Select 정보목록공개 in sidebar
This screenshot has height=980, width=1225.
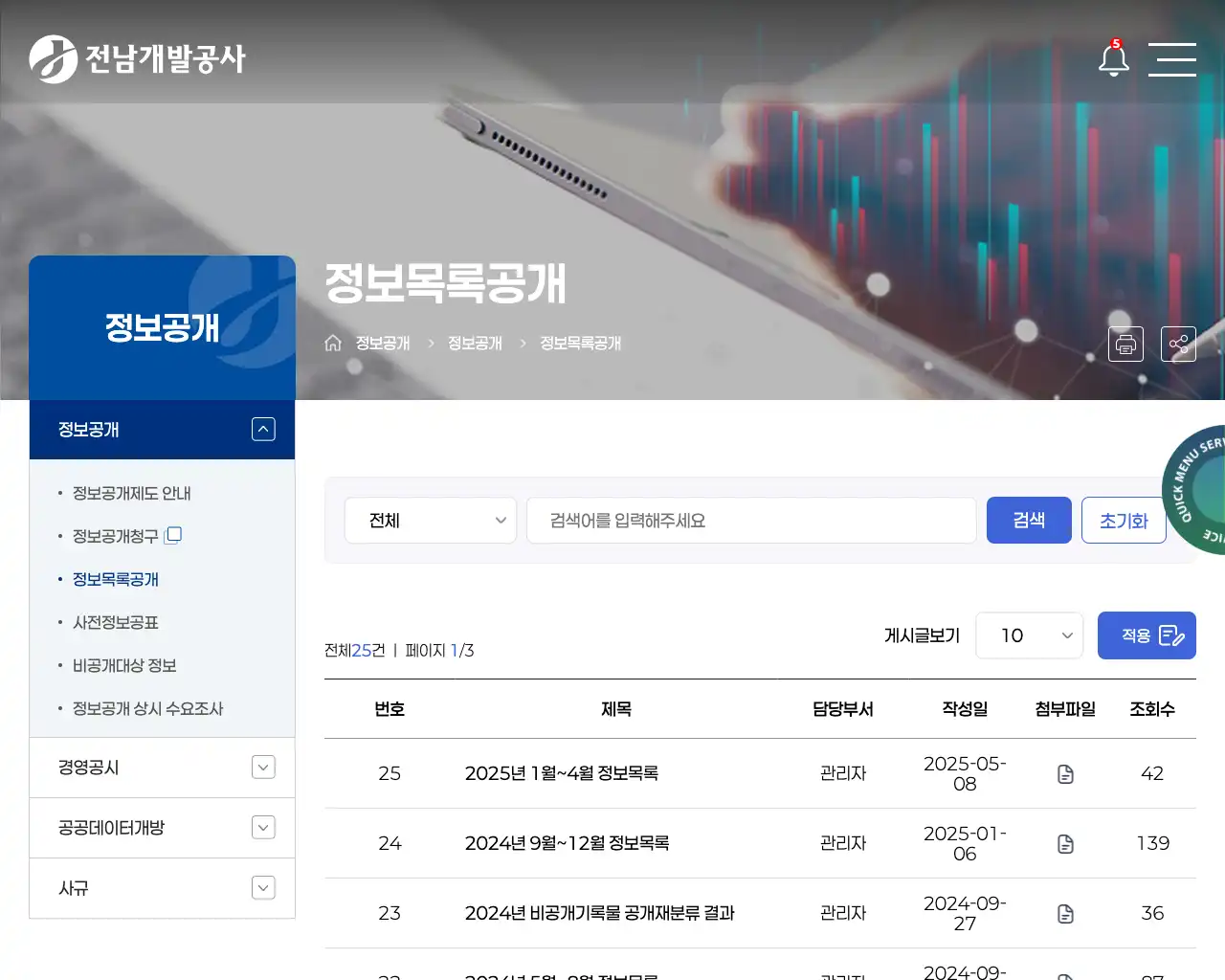point(115,579)
